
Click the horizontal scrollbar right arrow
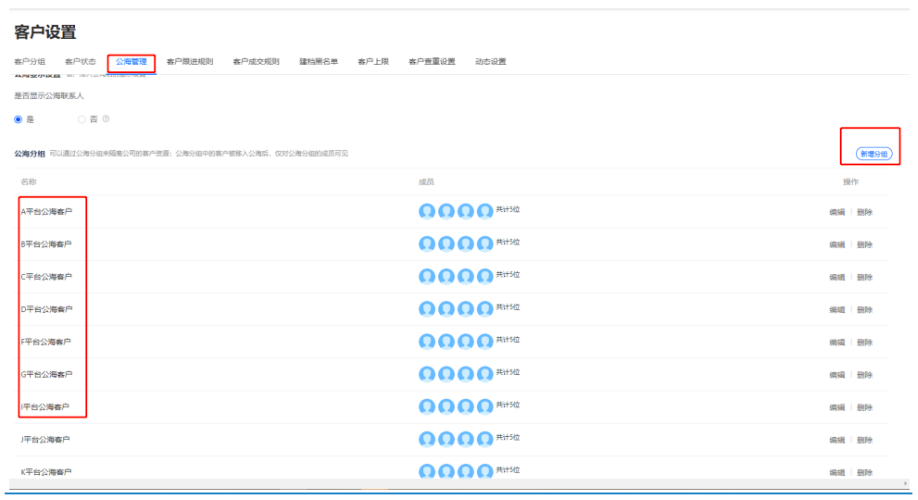(x=906, y=484)
